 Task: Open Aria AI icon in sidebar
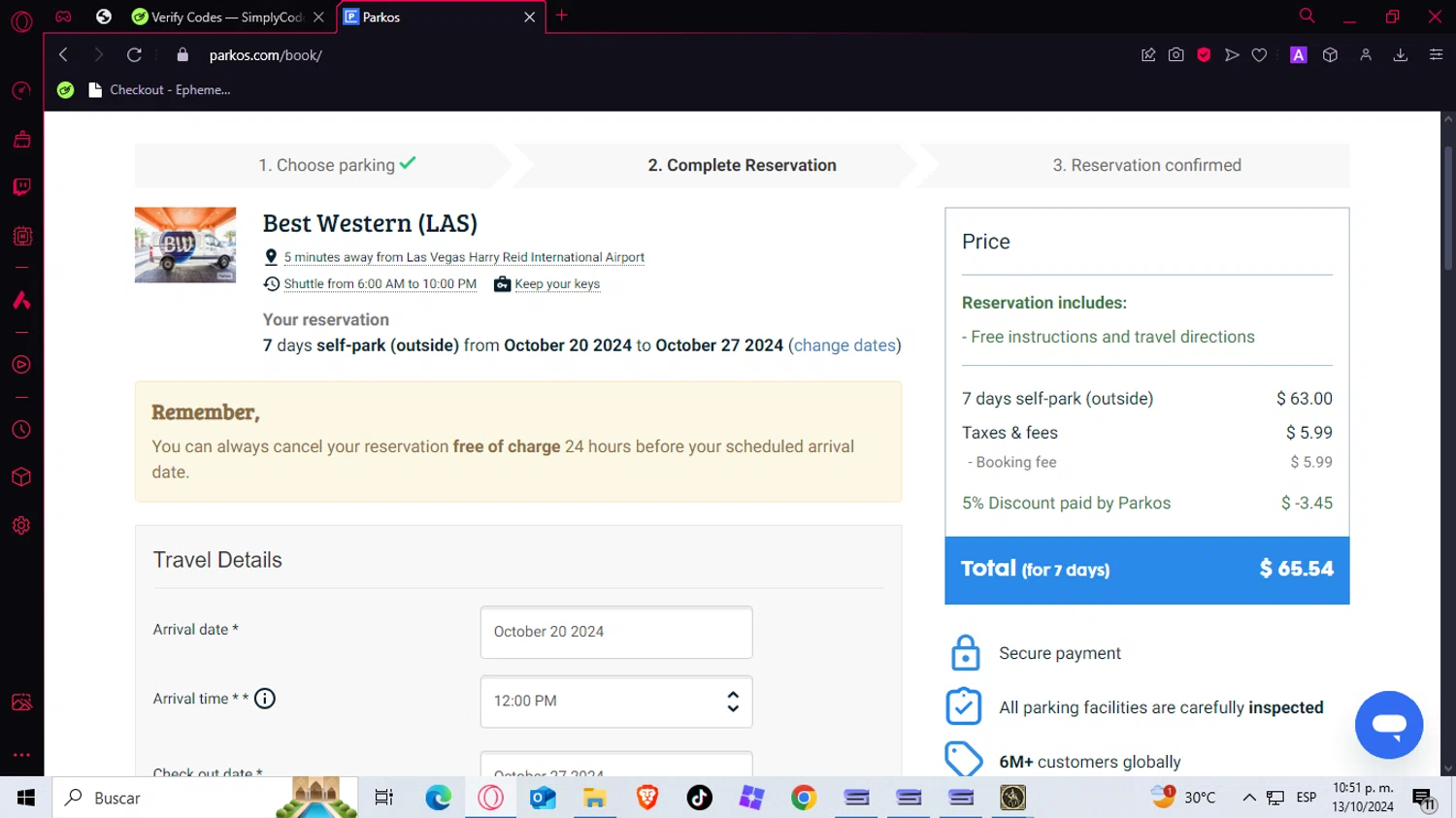[x=21, y=301]
